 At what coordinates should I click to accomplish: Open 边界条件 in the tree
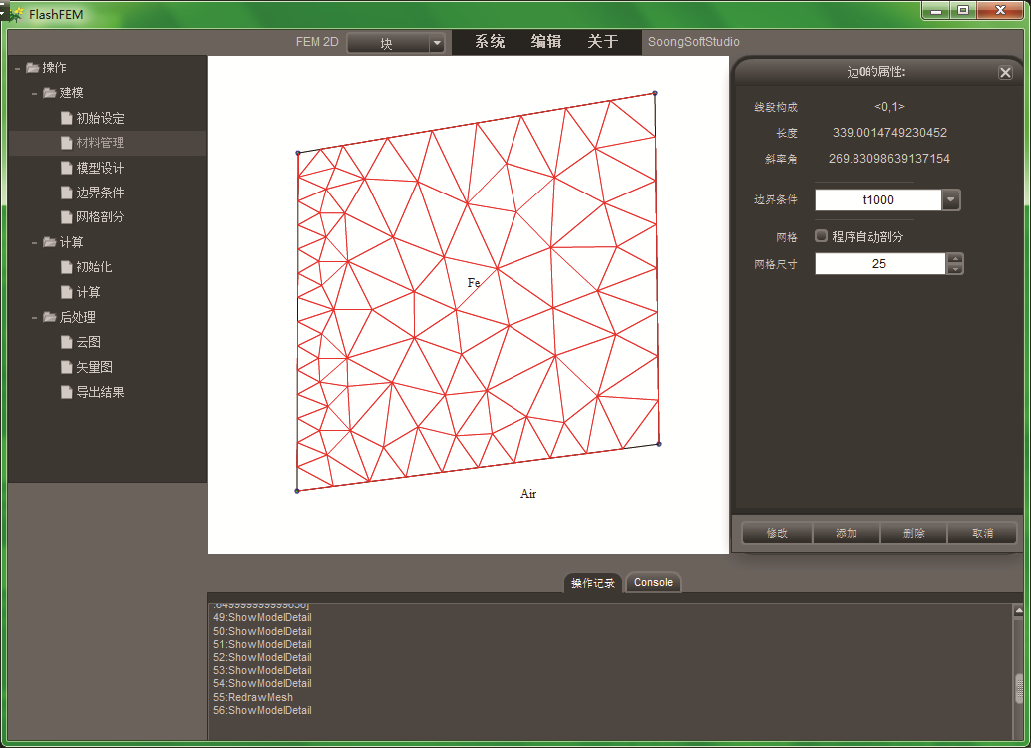point(100,193)
